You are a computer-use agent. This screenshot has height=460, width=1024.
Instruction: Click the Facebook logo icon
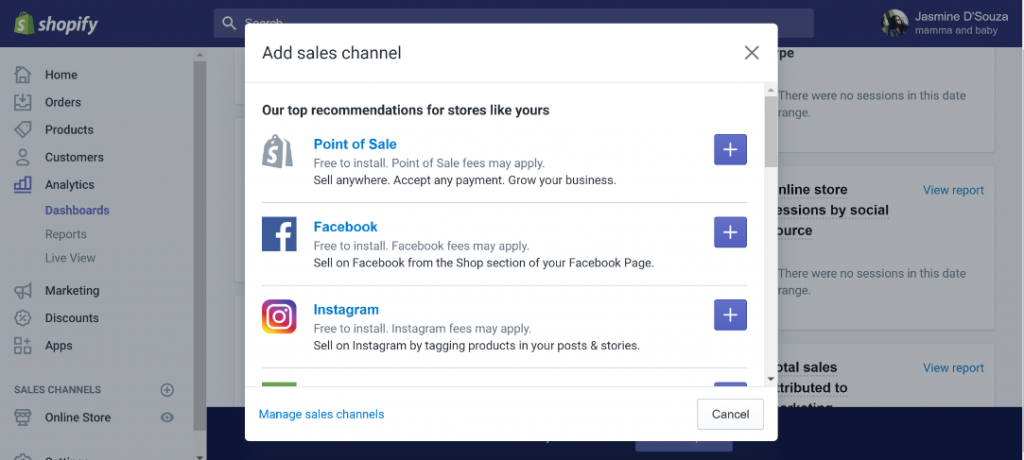click(279, 234)
